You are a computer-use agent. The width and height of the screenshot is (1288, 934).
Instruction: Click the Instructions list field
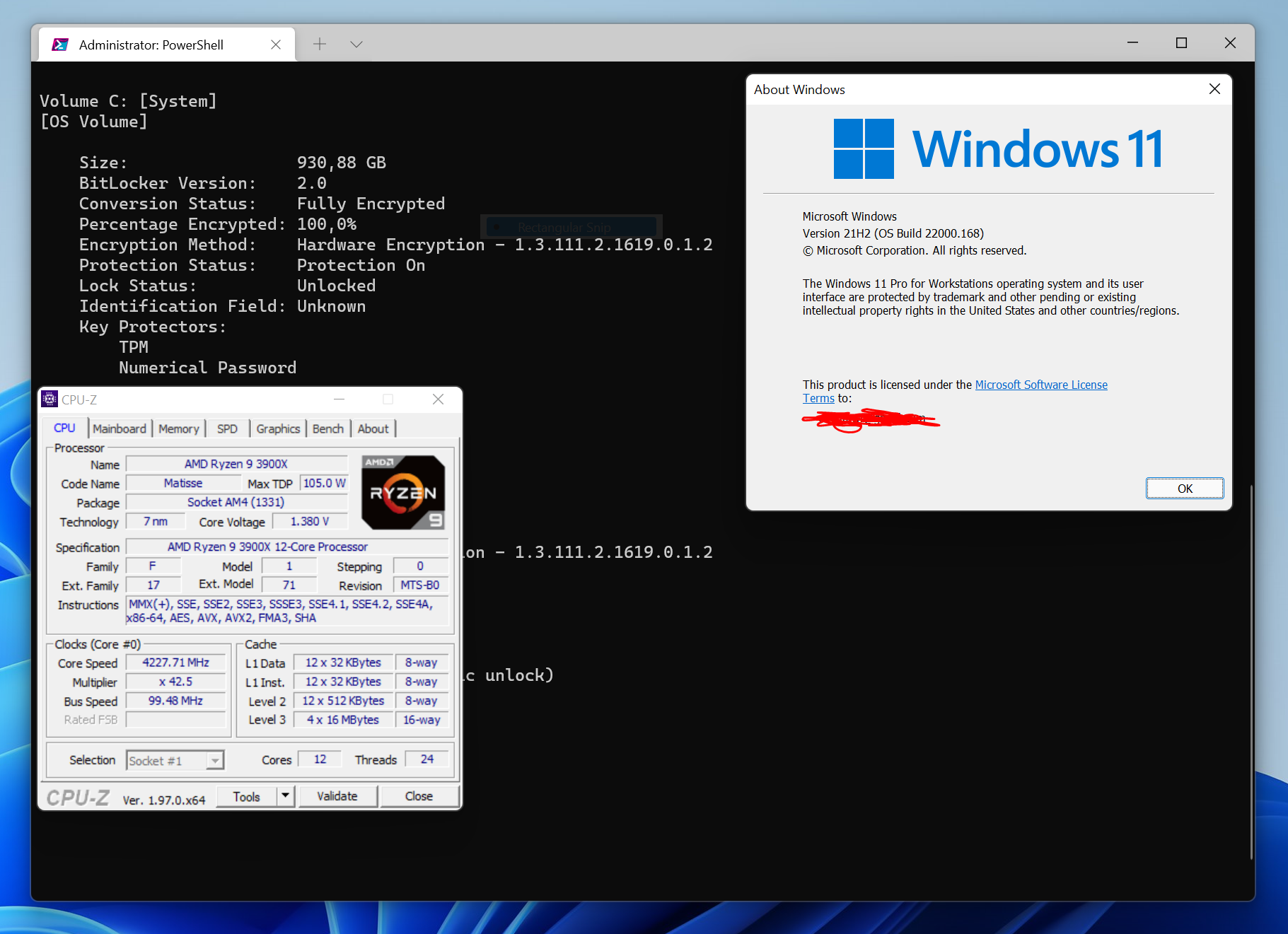pos(286,611)
